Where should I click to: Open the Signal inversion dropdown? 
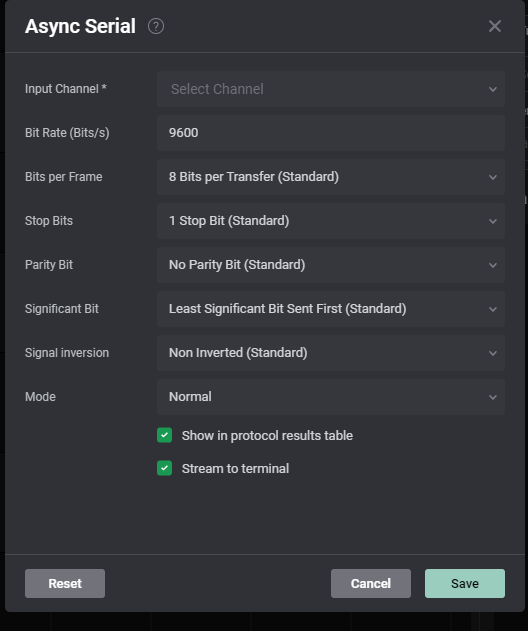pyautogui.click(x=331, y=353)
